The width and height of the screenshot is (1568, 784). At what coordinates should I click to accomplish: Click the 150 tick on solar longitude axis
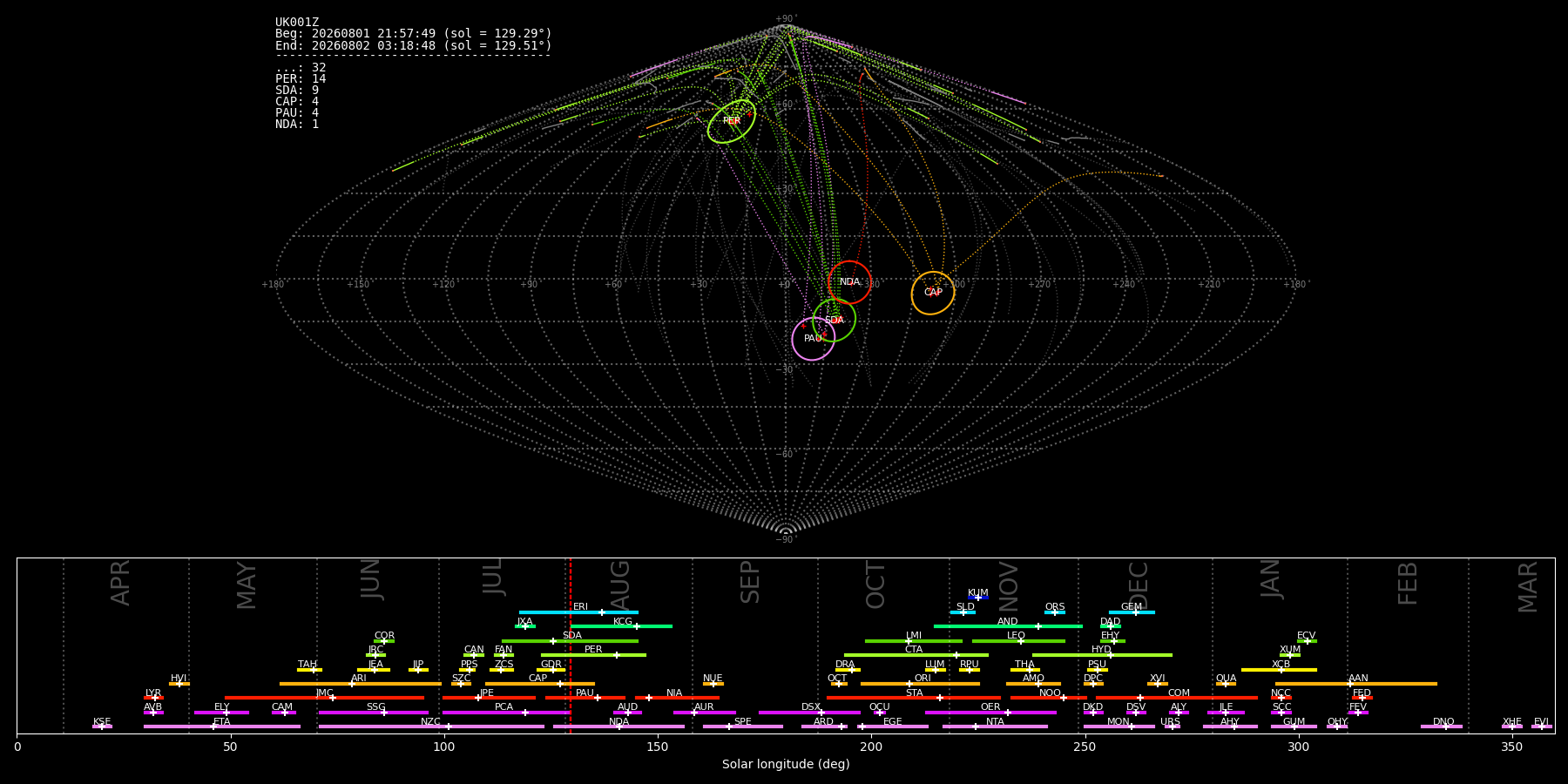click(658, 747)
